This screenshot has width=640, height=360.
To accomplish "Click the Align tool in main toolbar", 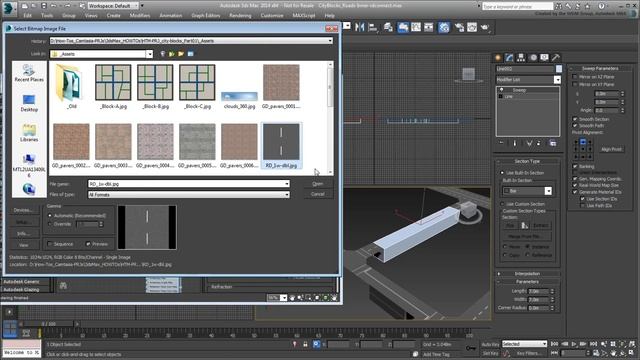I will click(x=373, y=27).
